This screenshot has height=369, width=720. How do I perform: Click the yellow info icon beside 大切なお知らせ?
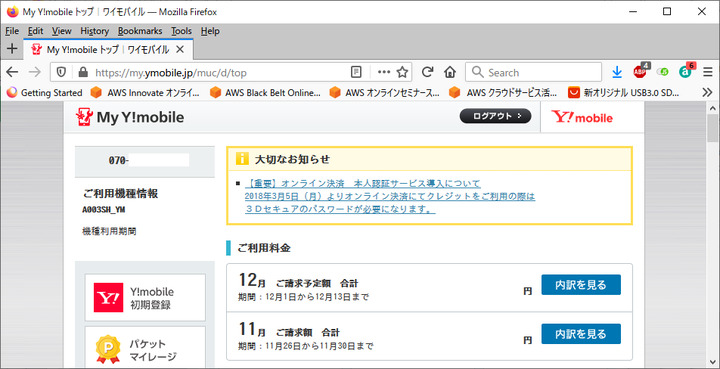pos(242,159)
